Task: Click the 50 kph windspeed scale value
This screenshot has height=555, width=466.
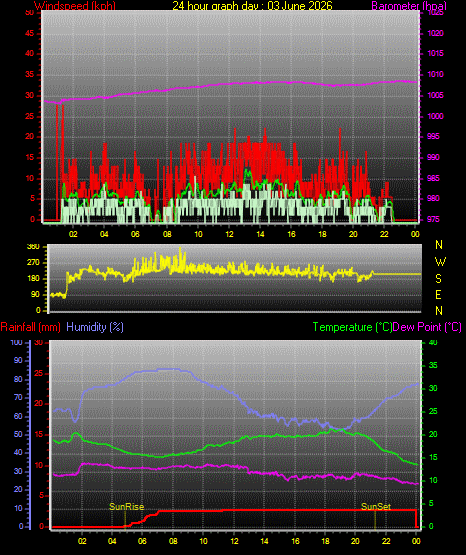Action: [x=29, y=12]
